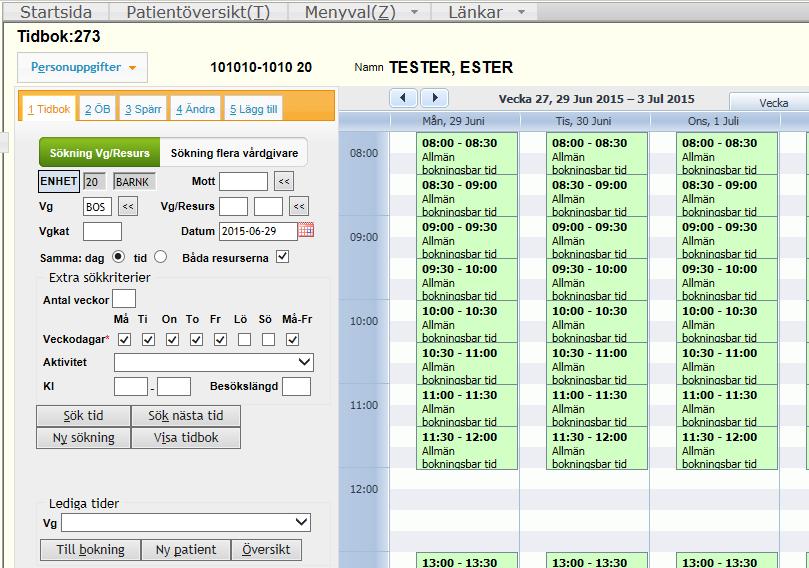Image resolution: width=809 pixels, height=568 pixels.
Task: Click the Till bokning button
Action: pos(90,549)
